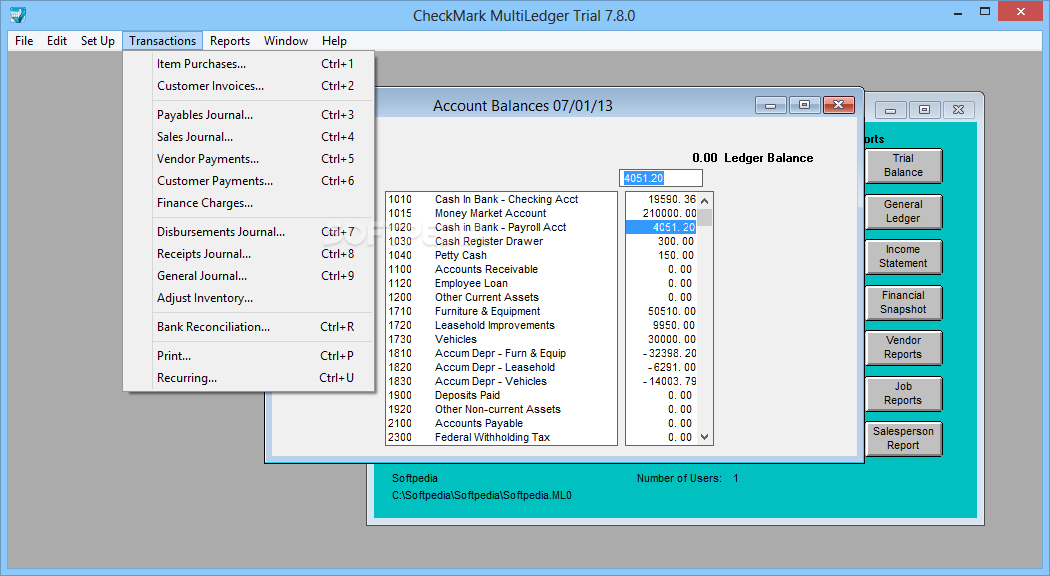Viewport: 1050px width, 576px height.
Task: Open the Window menu
Action: (x=286, y=41)
